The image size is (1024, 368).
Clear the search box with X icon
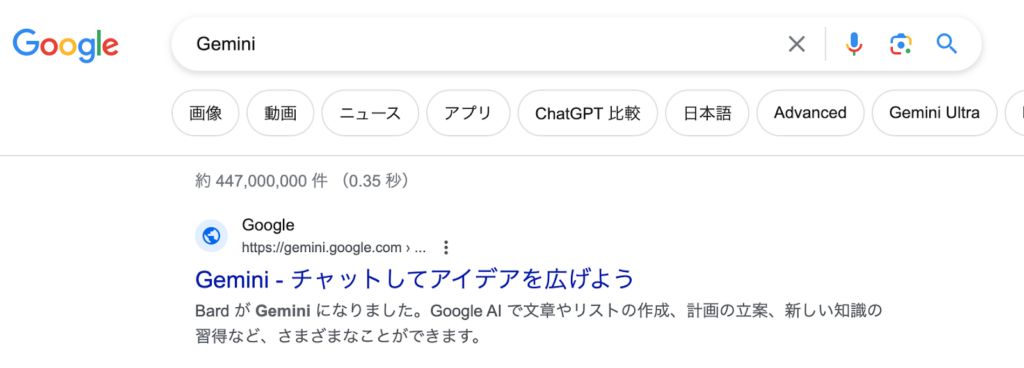click(x=796, y=44)
